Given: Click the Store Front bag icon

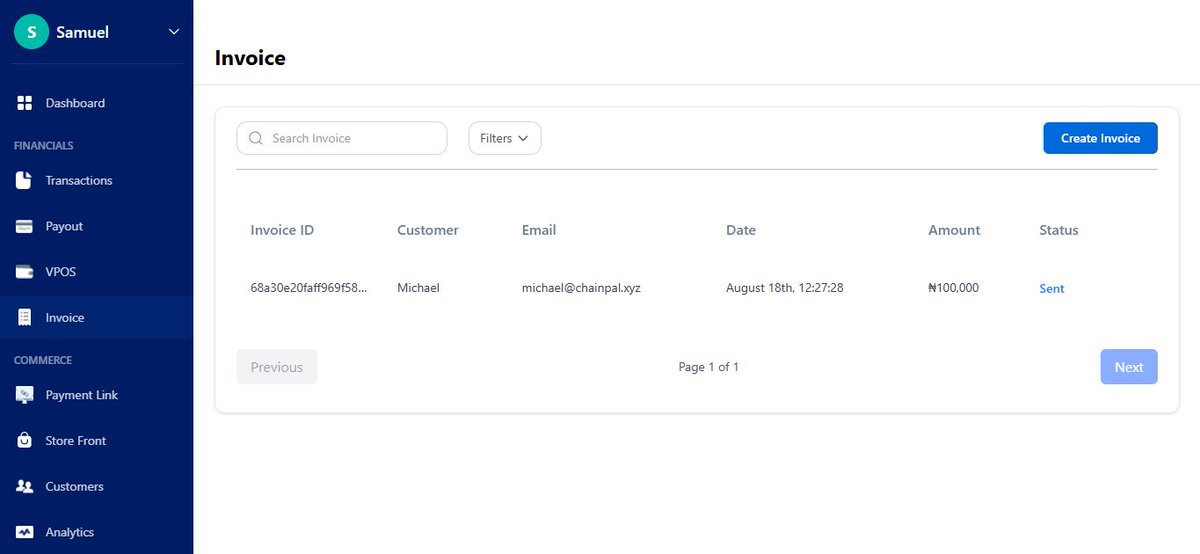Looking at the screenshot, I should 25,441.
